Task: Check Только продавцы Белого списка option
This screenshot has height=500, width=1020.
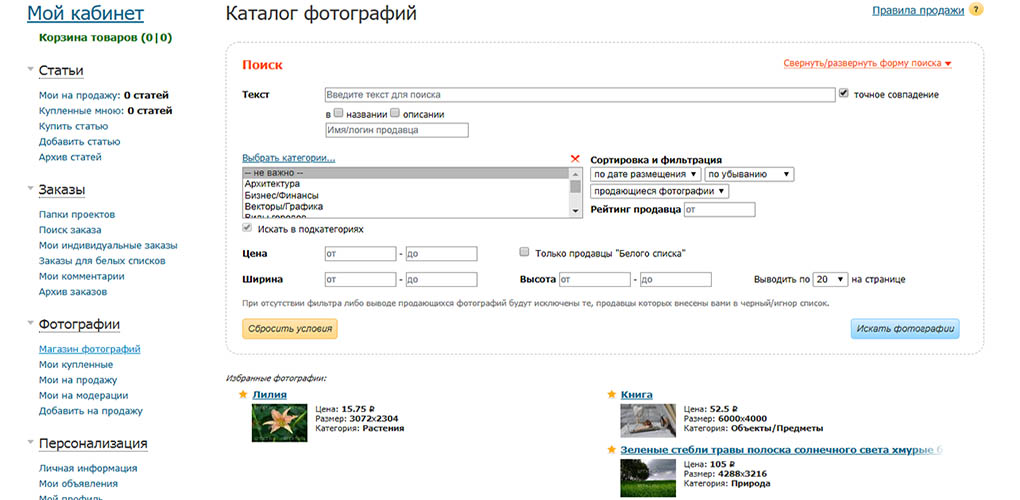Action: pyautogui.click(x=524, y=252)
